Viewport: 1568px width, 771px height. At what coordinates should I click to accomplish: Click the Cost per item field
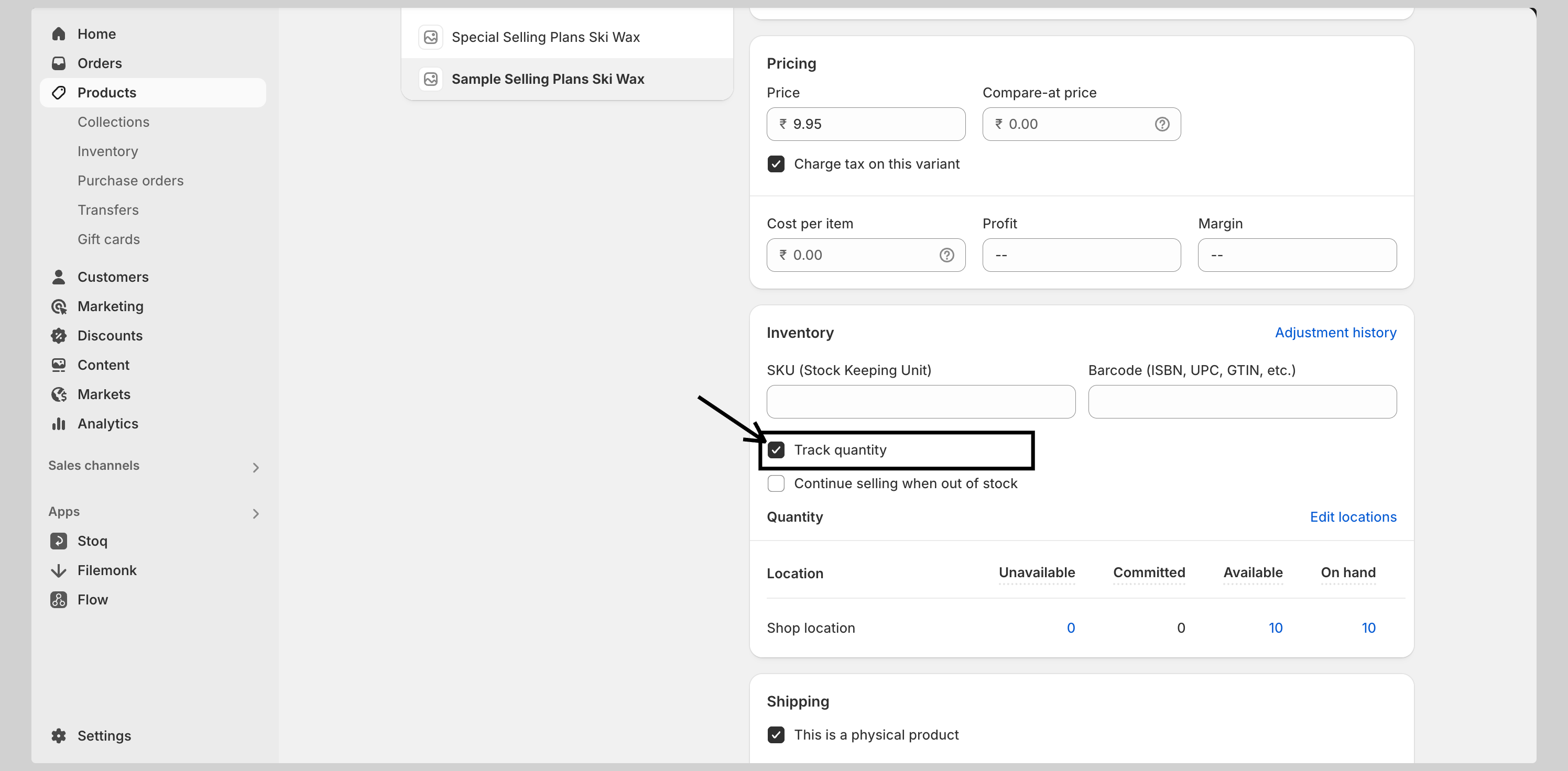(866, 255)
